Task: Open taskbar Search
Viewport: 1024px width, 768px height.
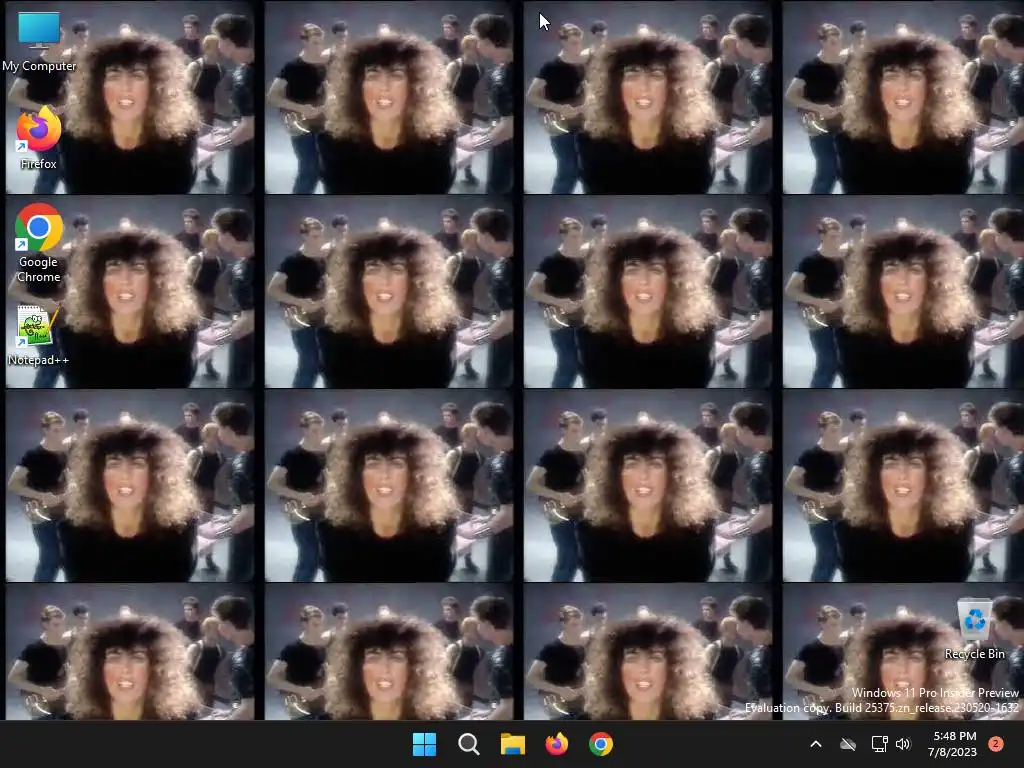Action: (x=468, y=744)
